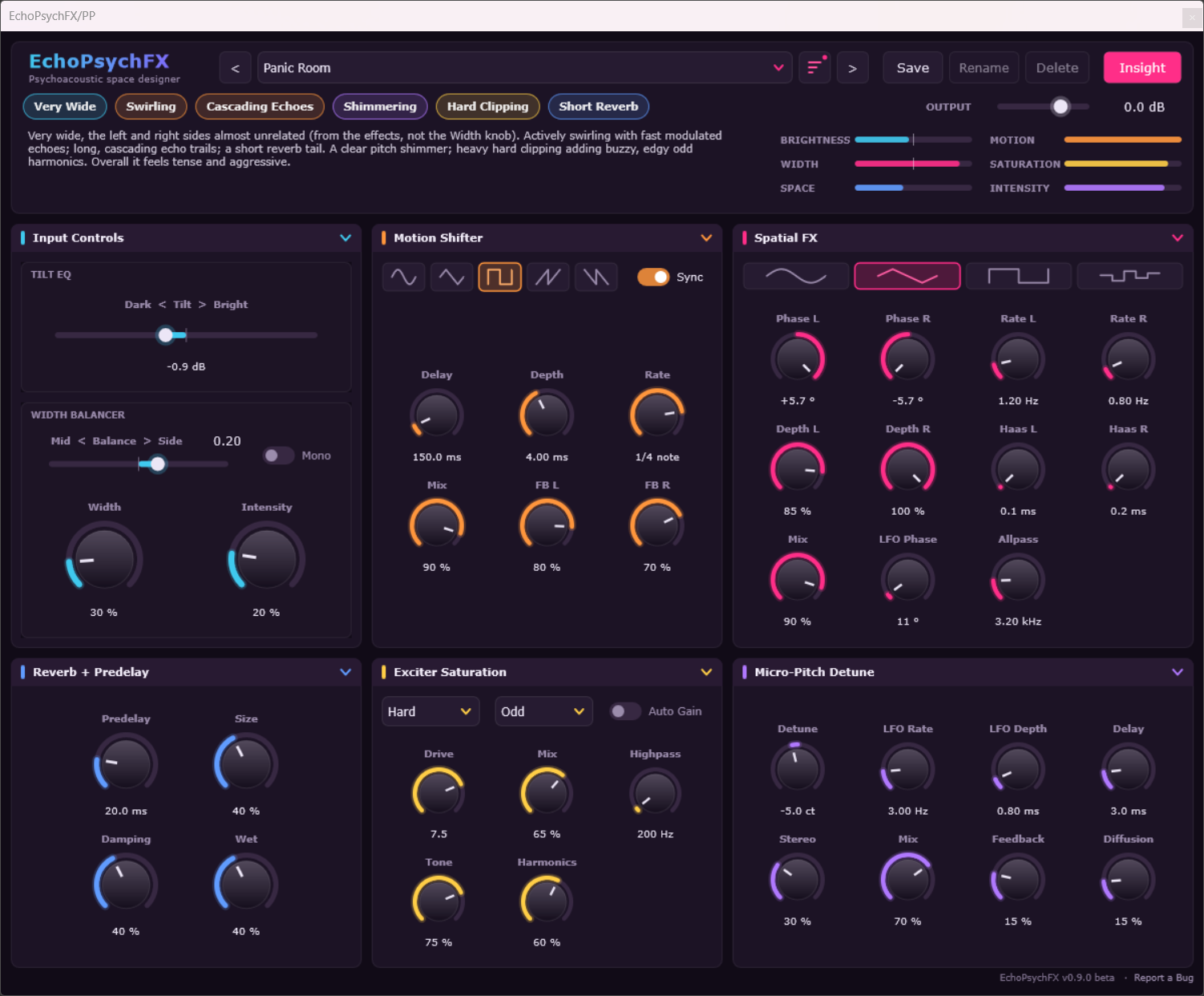Click the Phase L knob
The width and height of the screenshot is (1204, 996).
798,358
